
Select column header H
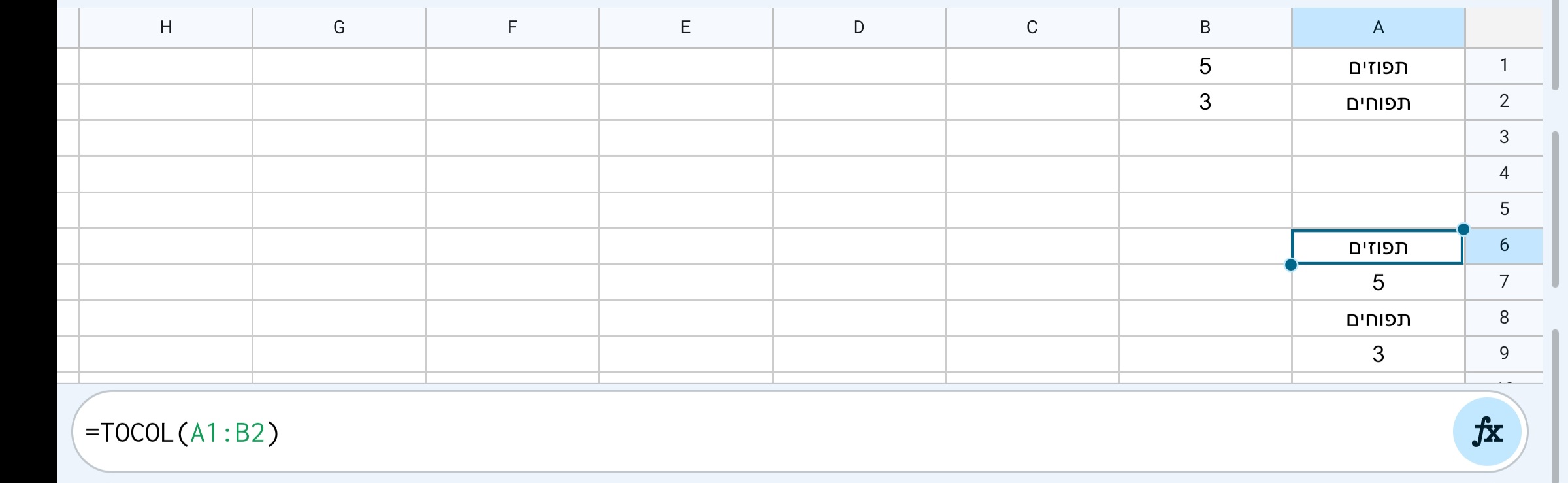pyautogui.click(x=167, y=27)
